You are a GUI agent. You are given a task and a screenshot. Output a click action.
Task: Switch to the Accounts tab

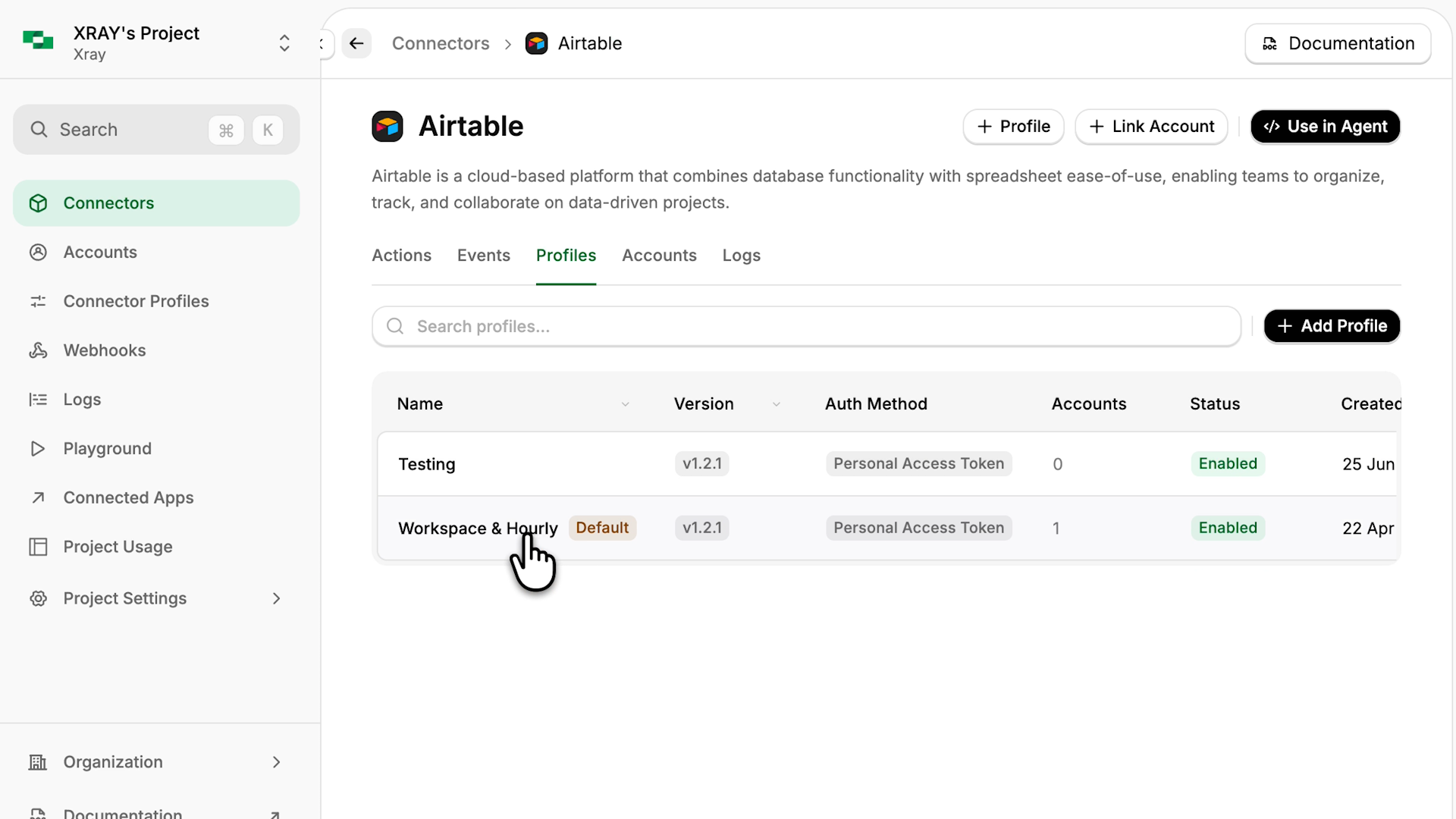[x=659, y=256]
